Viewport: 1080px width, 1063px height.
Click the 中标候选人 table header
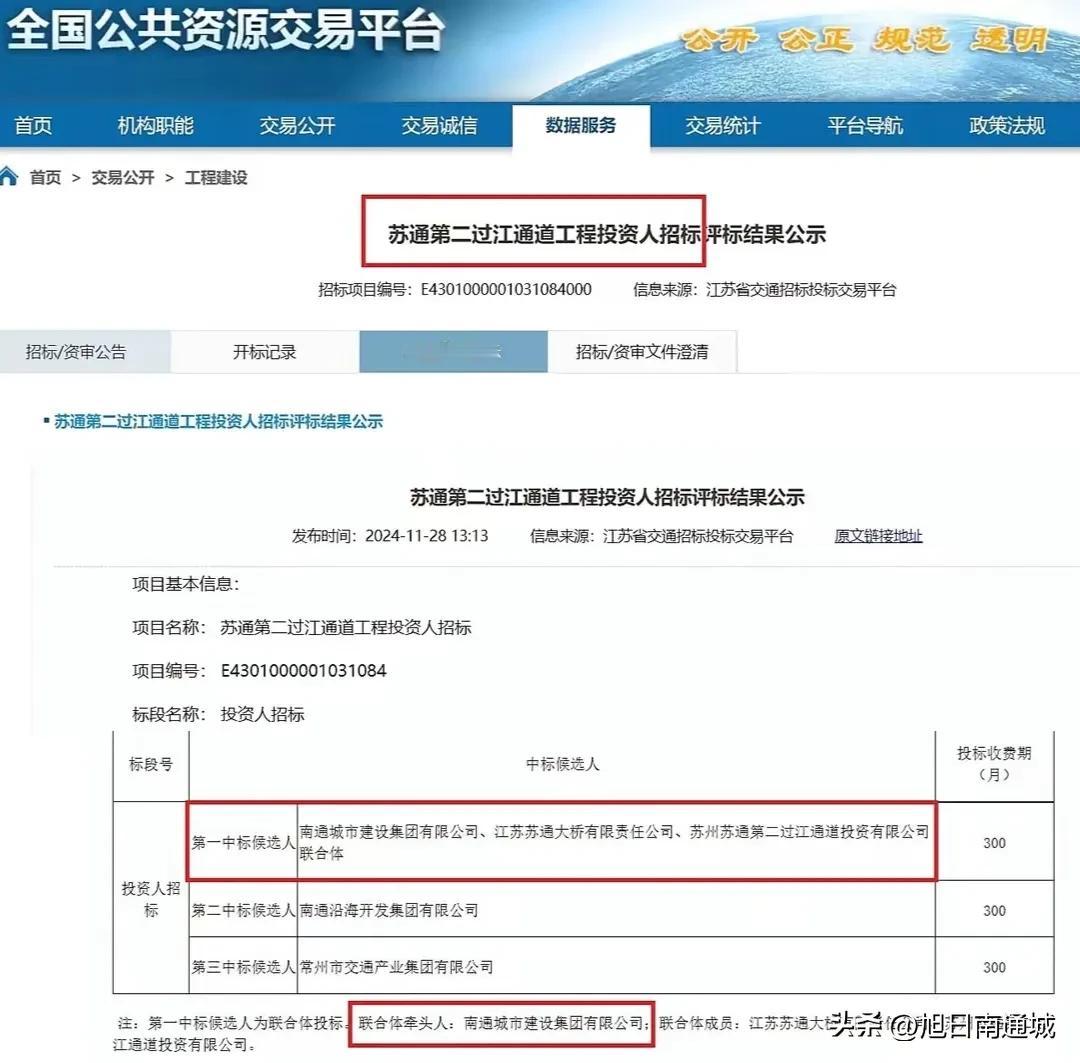(x=562, y=764)
